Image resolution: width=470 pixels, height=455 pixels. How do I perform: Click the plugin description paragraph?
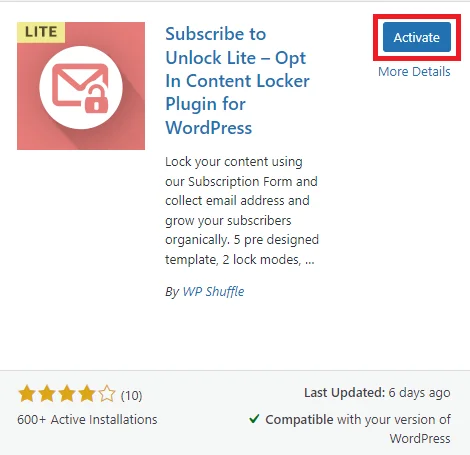(x=242, y=211)
